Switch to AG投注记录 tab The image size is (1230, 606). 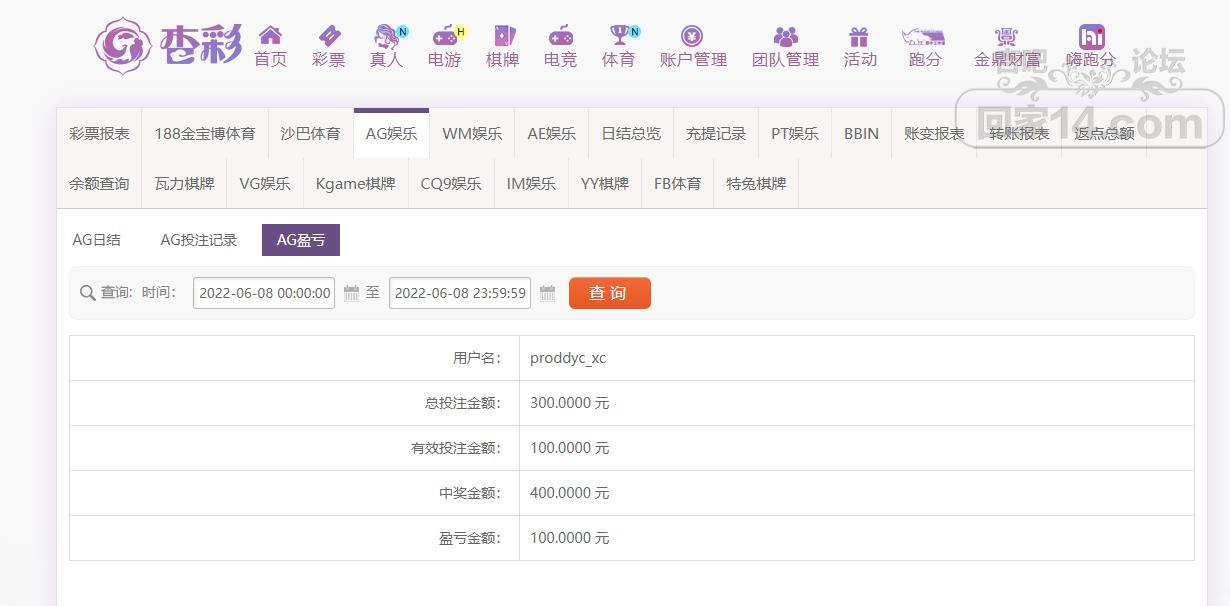[x=199, y=240]
